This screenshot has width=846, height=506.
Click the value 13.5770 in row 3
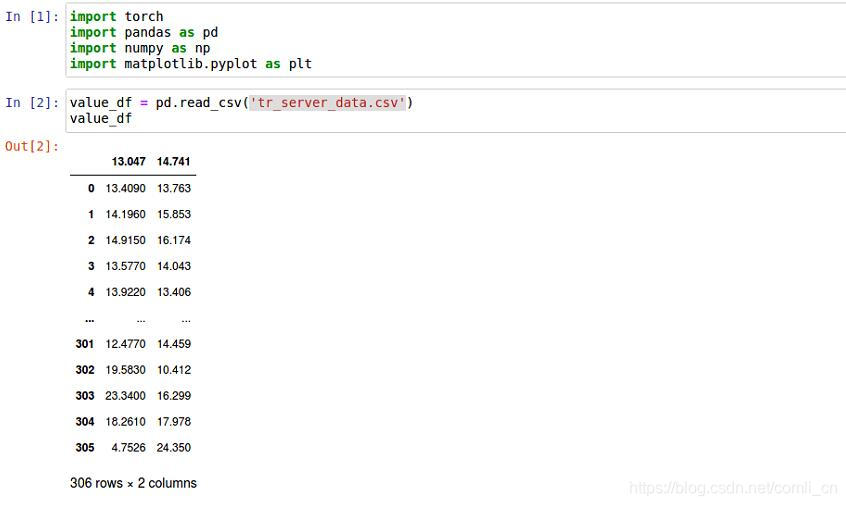tap(126, 266)
